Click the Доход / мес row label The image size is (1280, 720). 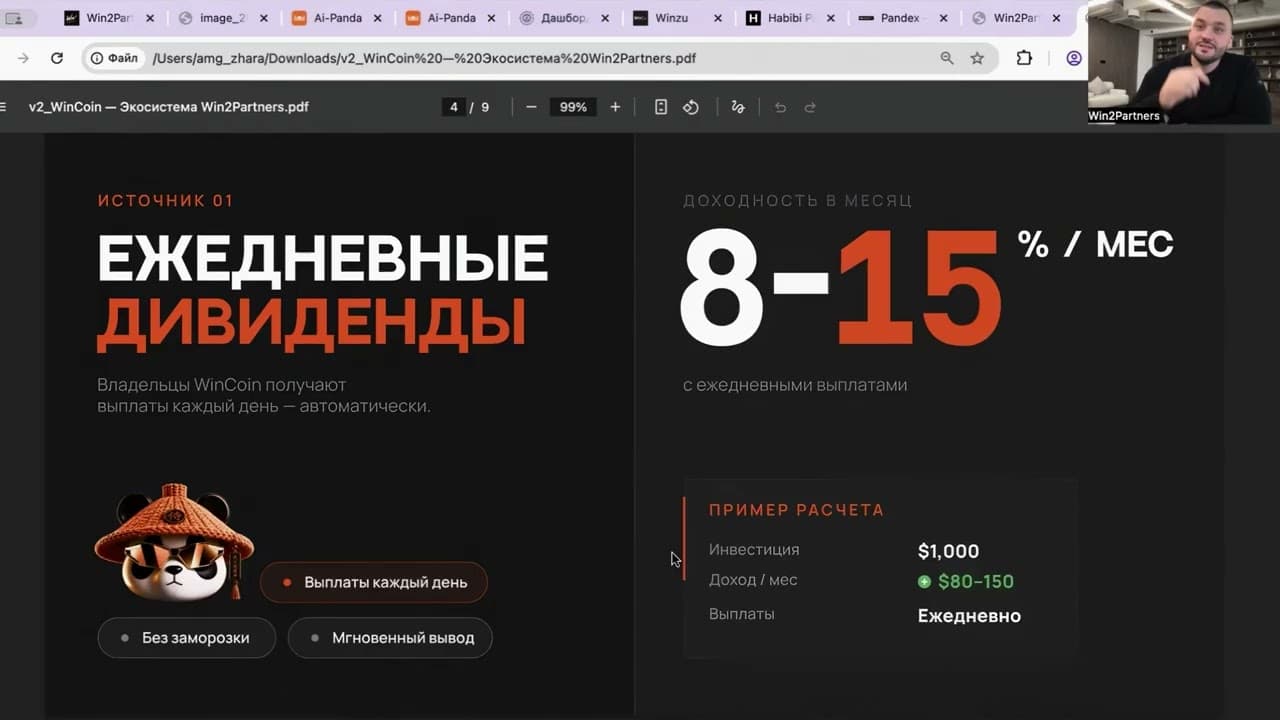coord(753,580)
